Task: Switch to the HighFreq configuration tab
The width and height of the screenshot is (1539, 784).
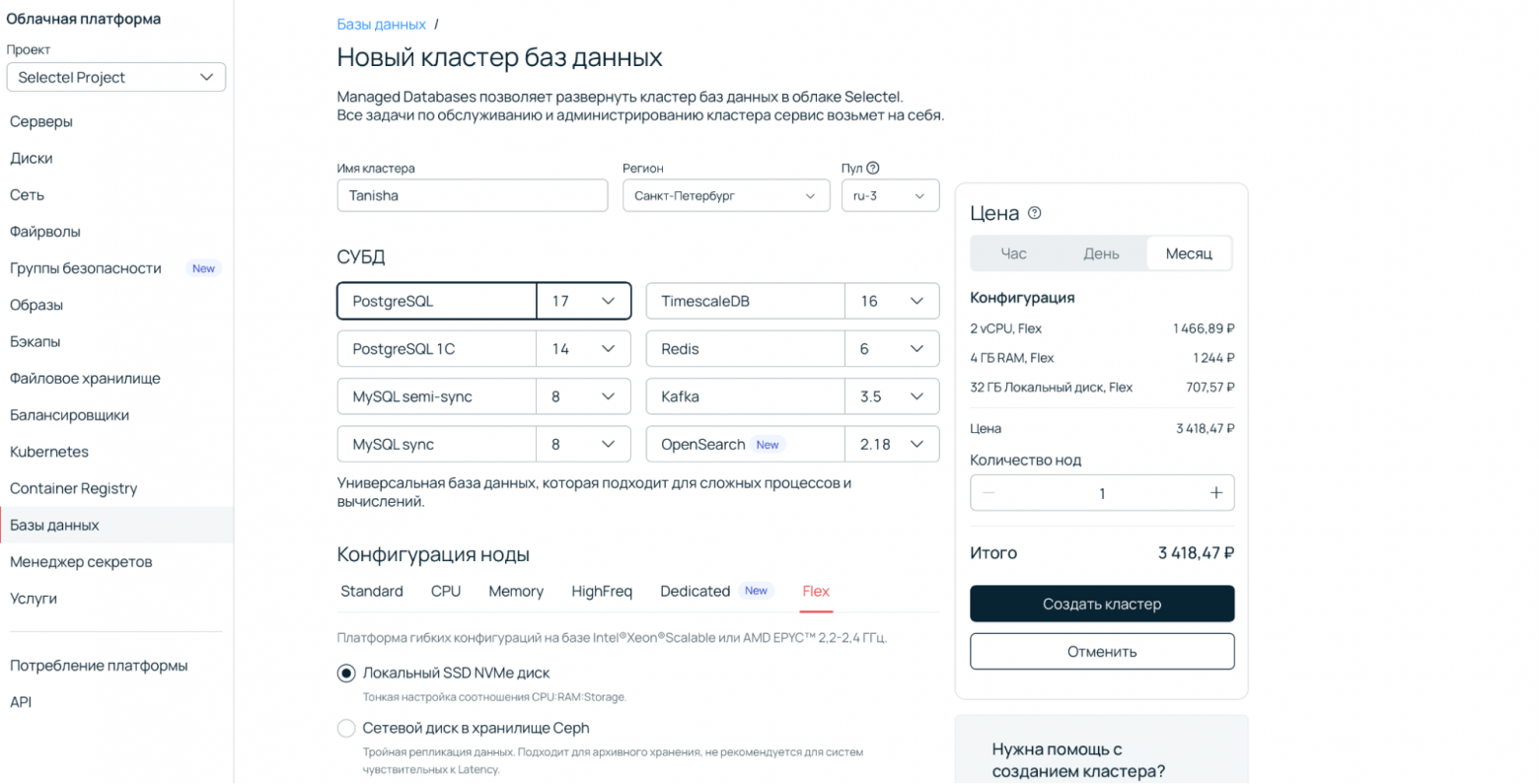Action: click(602, 591)
